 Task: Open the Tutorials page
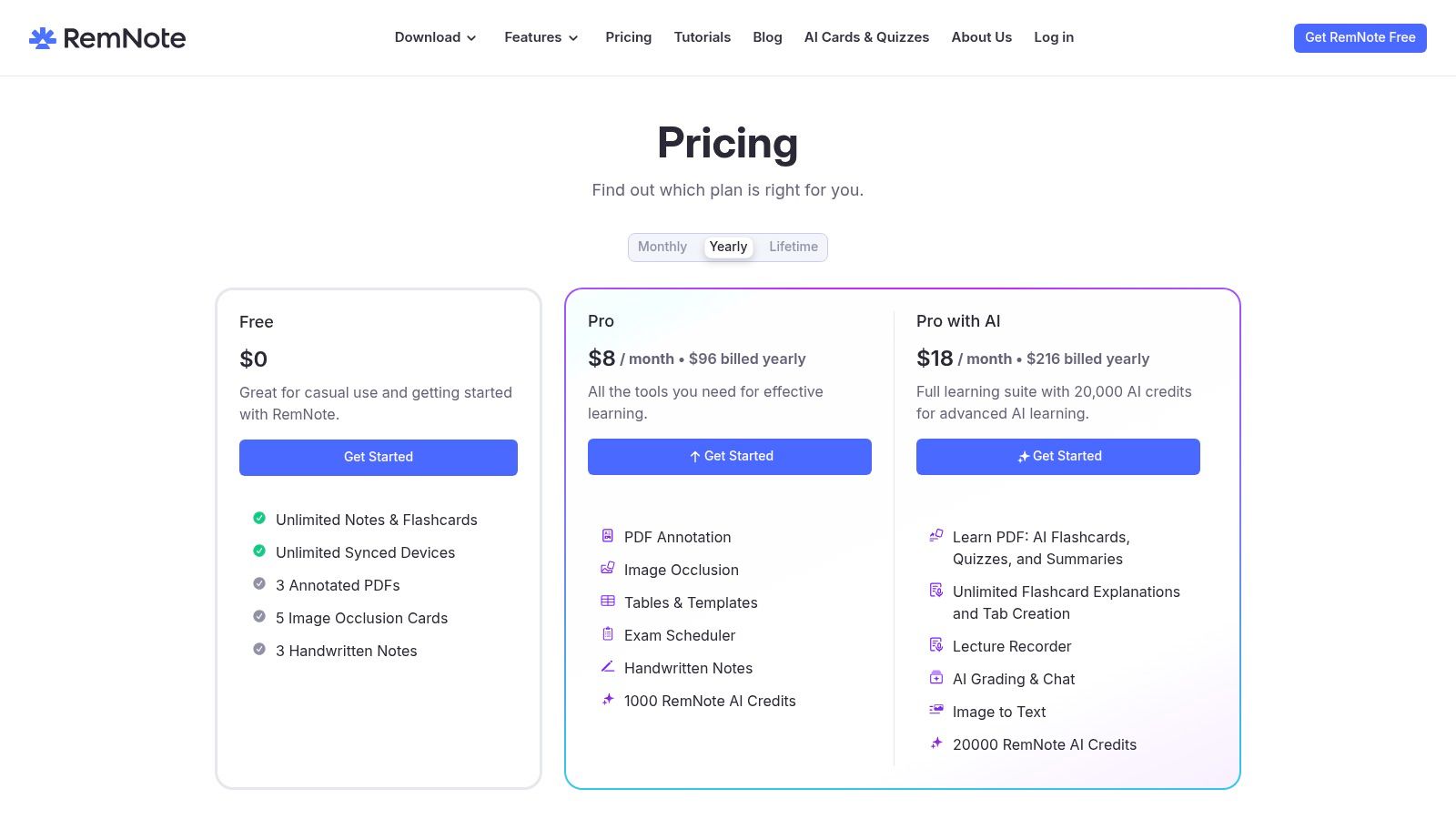(x=703, y=37)
